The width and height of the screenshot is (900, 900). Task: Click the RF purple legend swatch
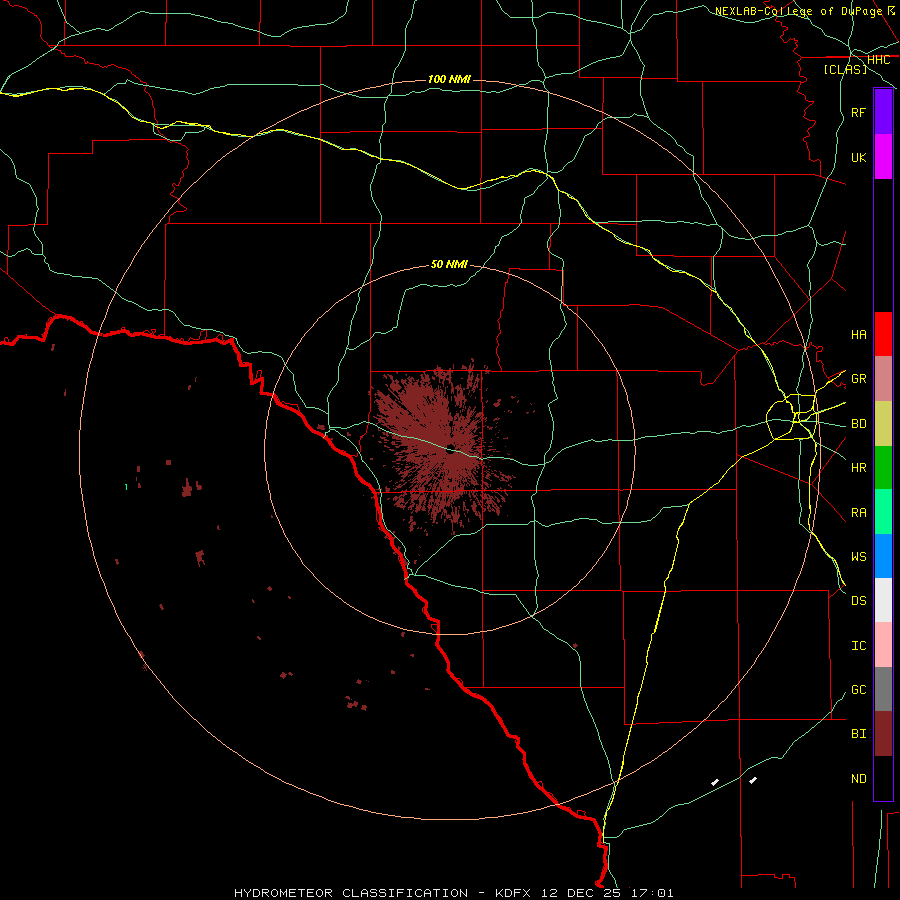(x=883, y=112)
